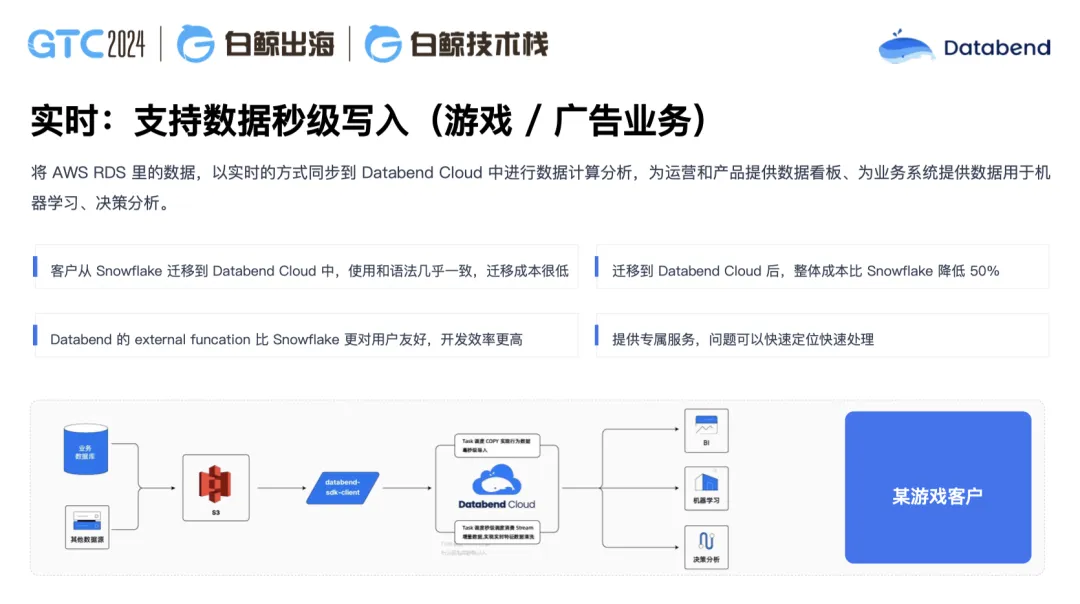This screenshot has width=1080, height=604.
Task: Select the databend-sdk-client parallelogram
Action: tap(342, 488)
